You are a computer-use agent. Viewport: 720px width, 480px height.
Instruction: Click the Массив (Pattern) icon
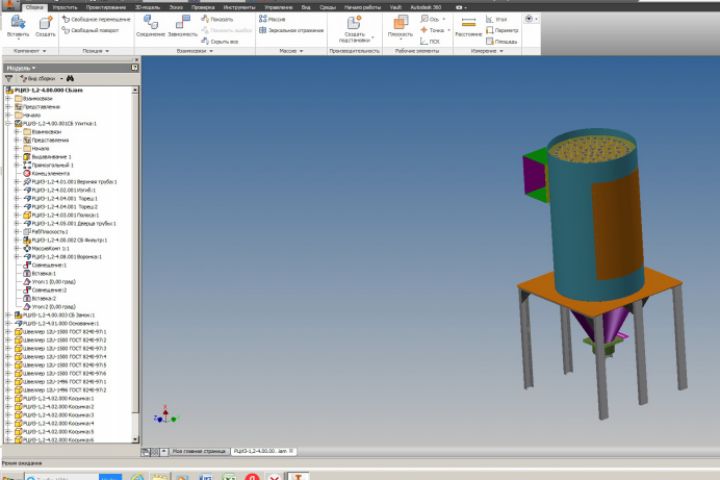[x=263, y=19]
